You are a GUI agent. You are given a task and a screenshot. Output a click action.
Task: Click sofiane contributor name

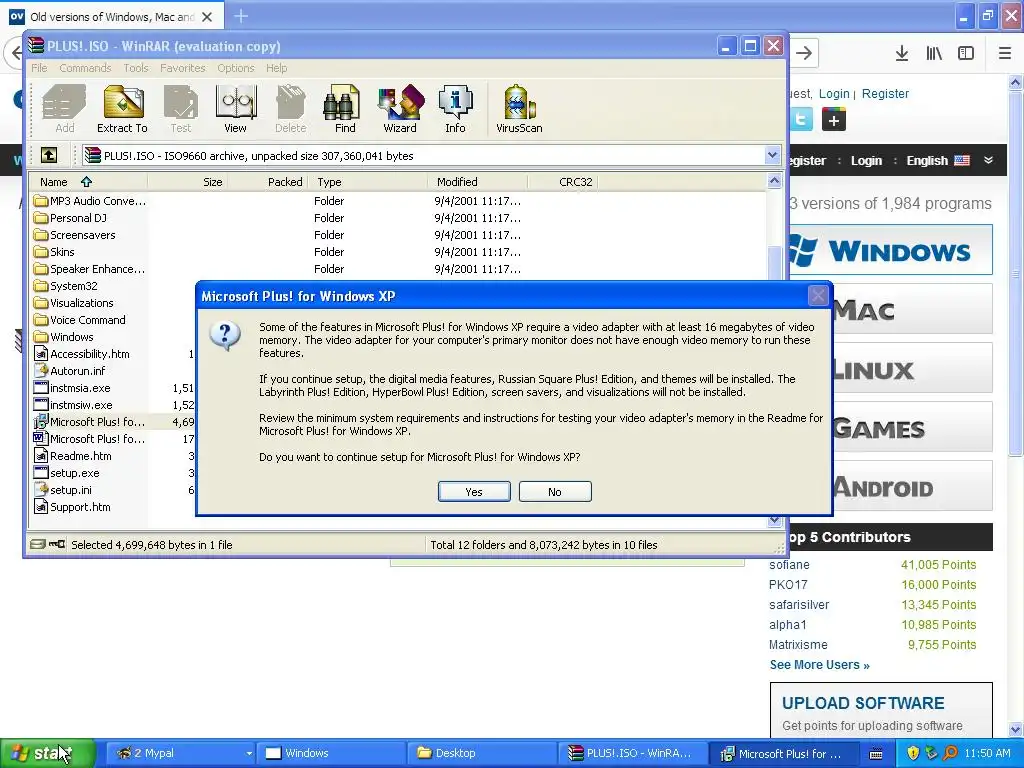(x=789, y=565)
